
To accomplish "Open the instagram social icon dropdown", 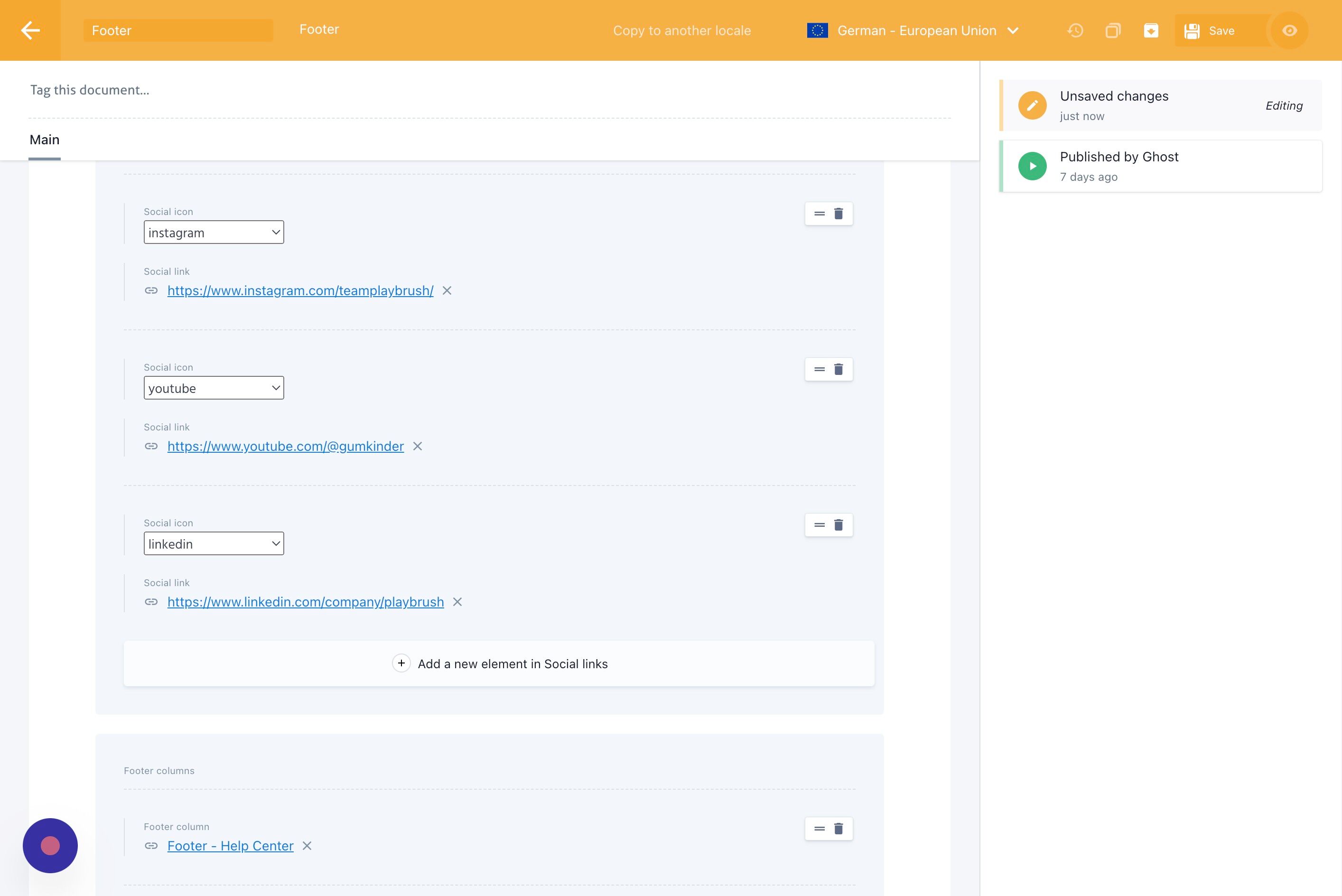I will pyautogui.click(x=214, y=233).
